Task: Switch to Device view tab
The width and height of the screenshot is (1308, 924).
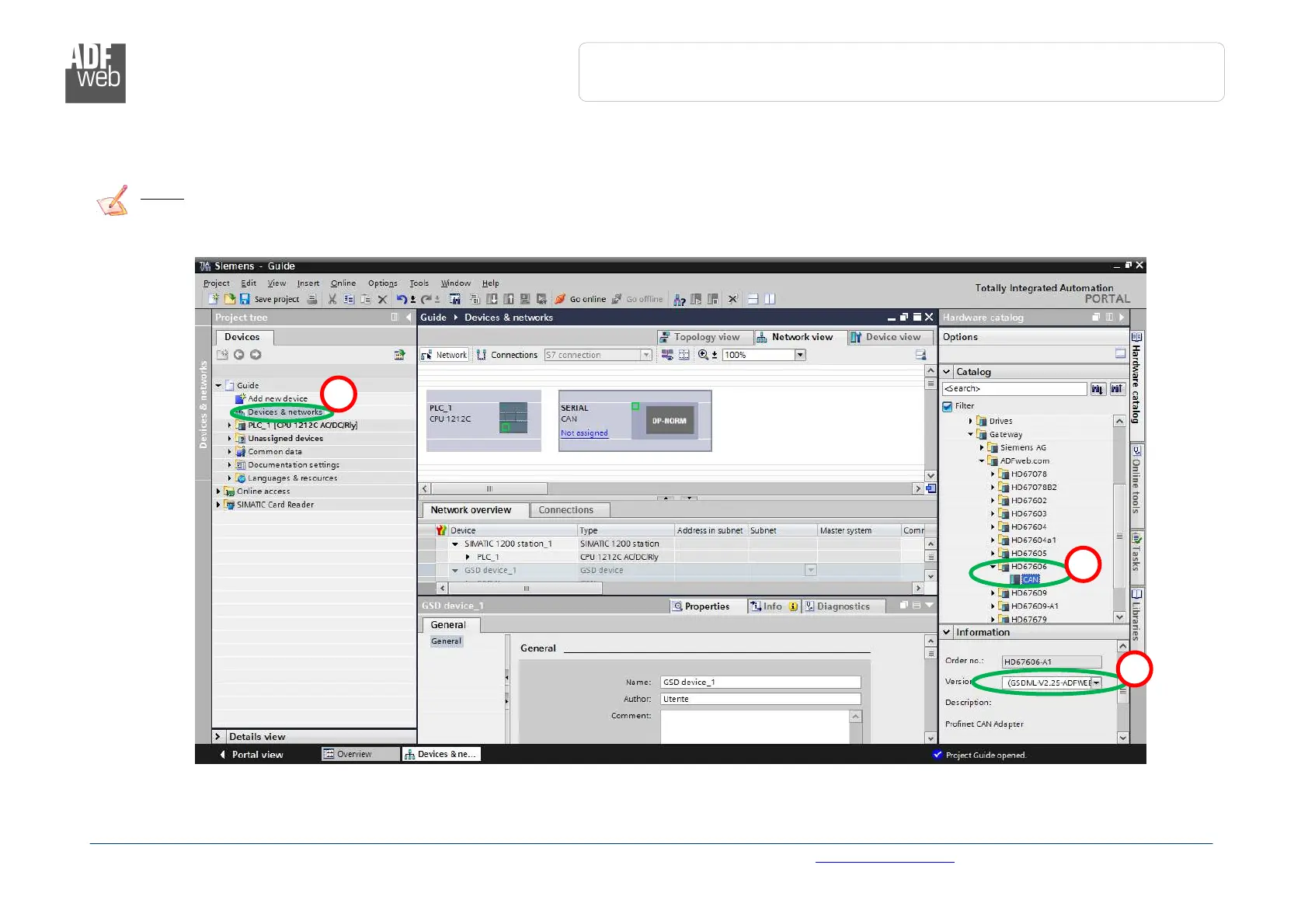Action: click(890, 337)
